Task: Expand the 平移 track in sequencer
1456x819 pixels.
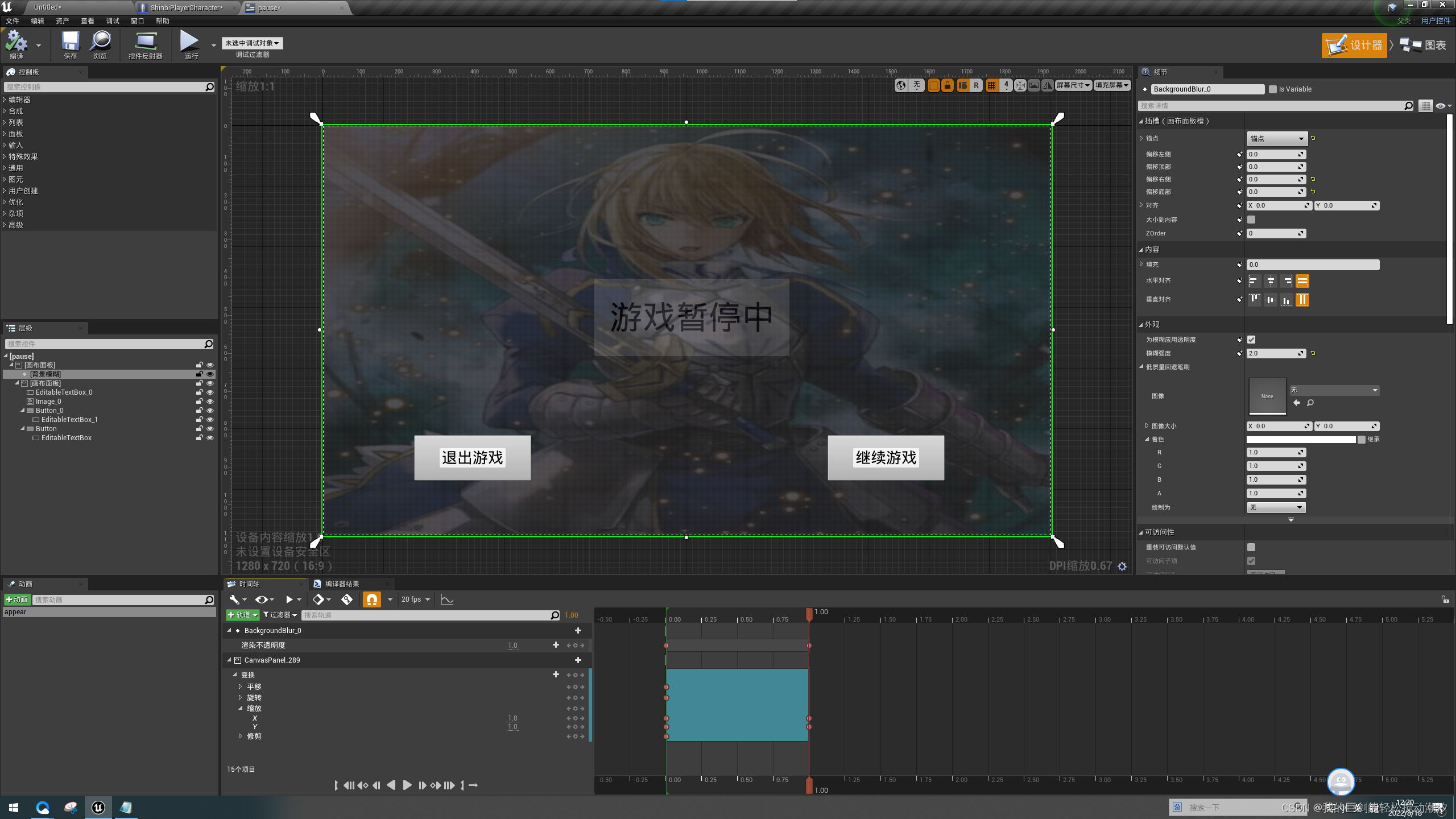Action: (240, 686)
